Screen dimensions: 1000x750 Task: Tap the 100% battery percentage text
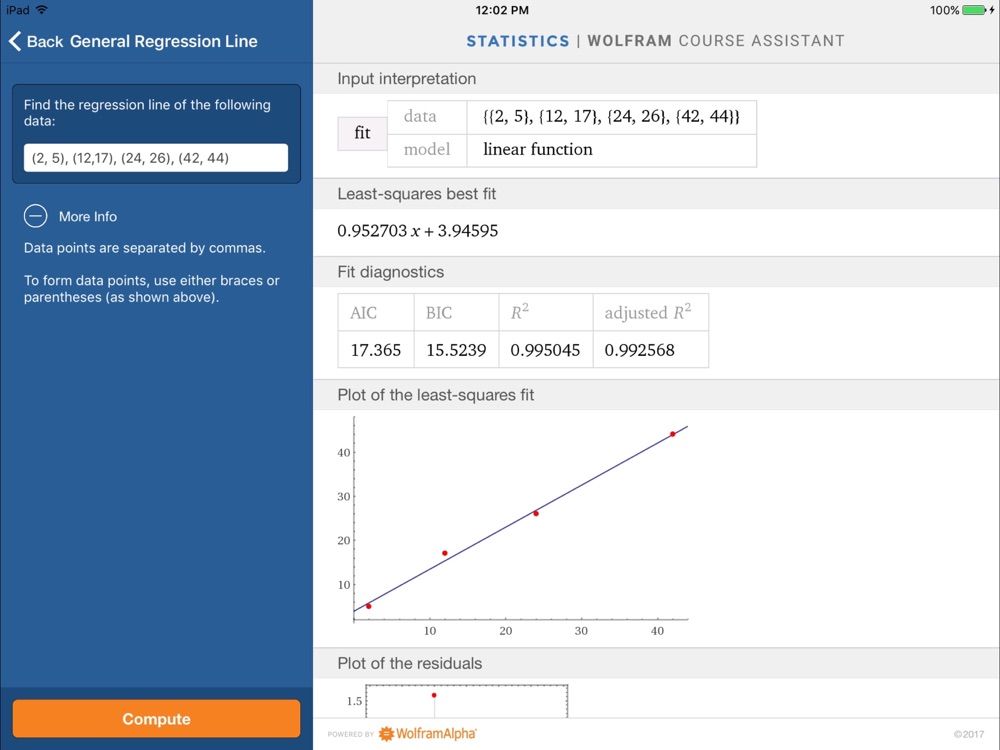[x=944, y=10]
